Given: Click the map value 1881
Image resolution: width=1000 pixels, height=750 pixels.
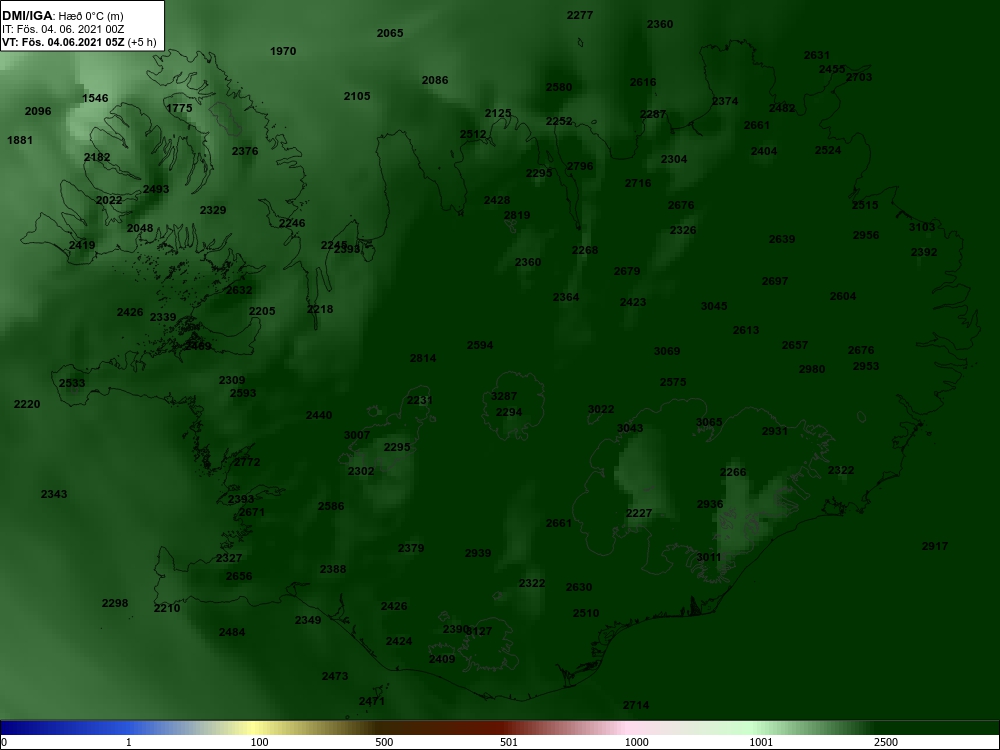Looking at the screenshot, I should [20, 140].
